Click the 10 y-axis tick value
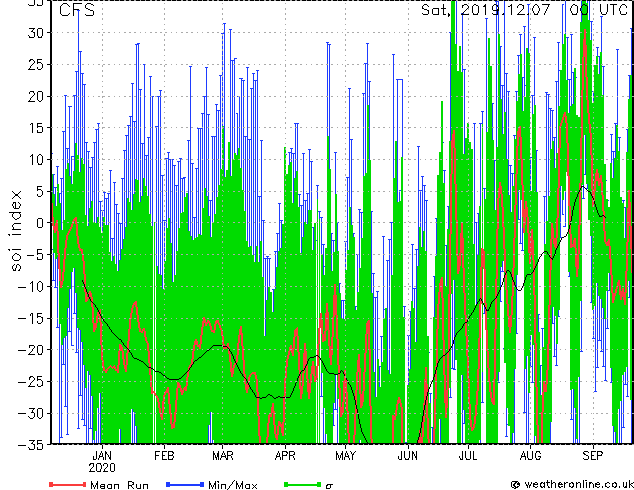 [x=35, y=160]
